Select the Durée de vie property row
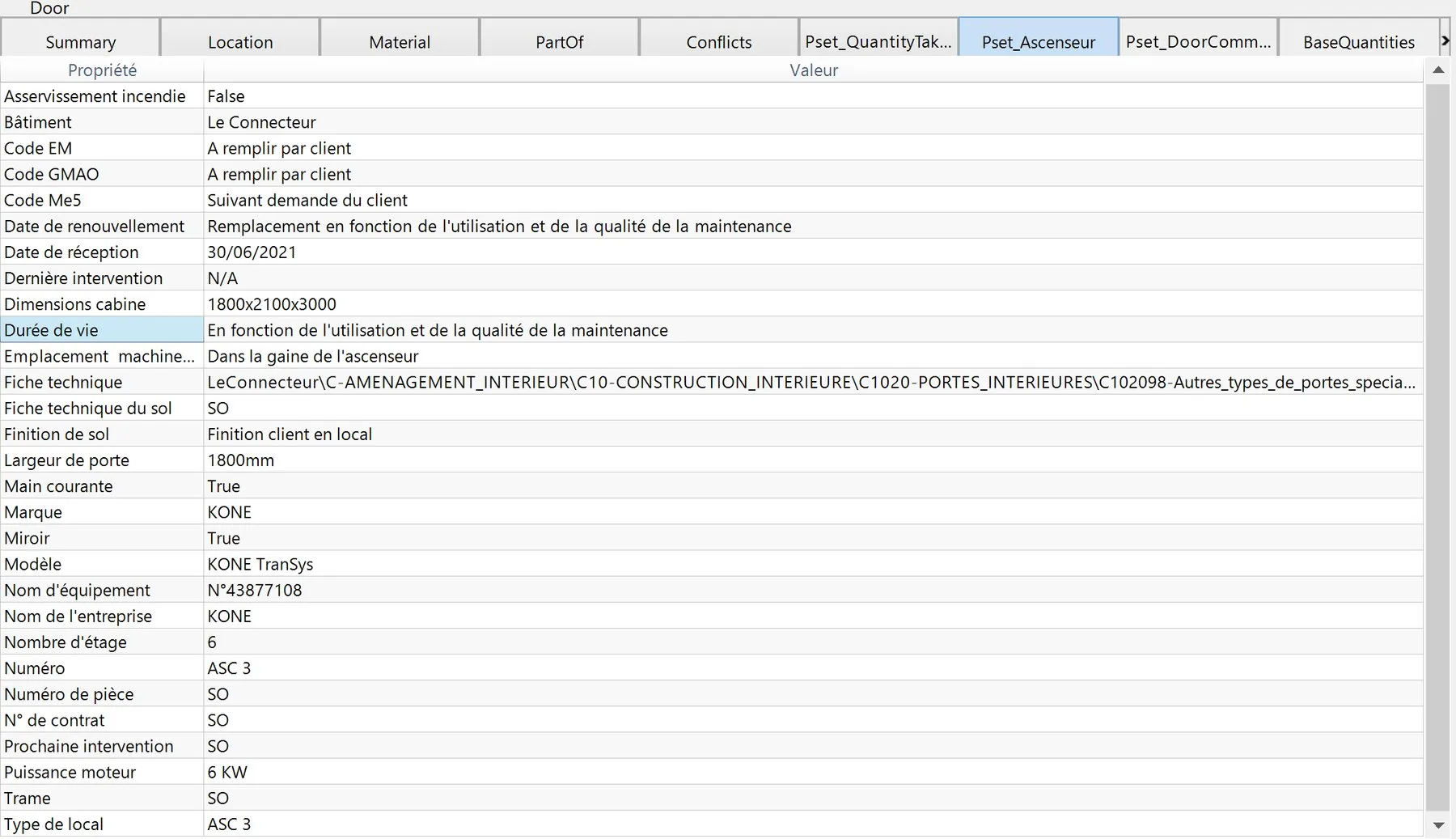Viewport: 1456px width, 839px height. [712, 330]
